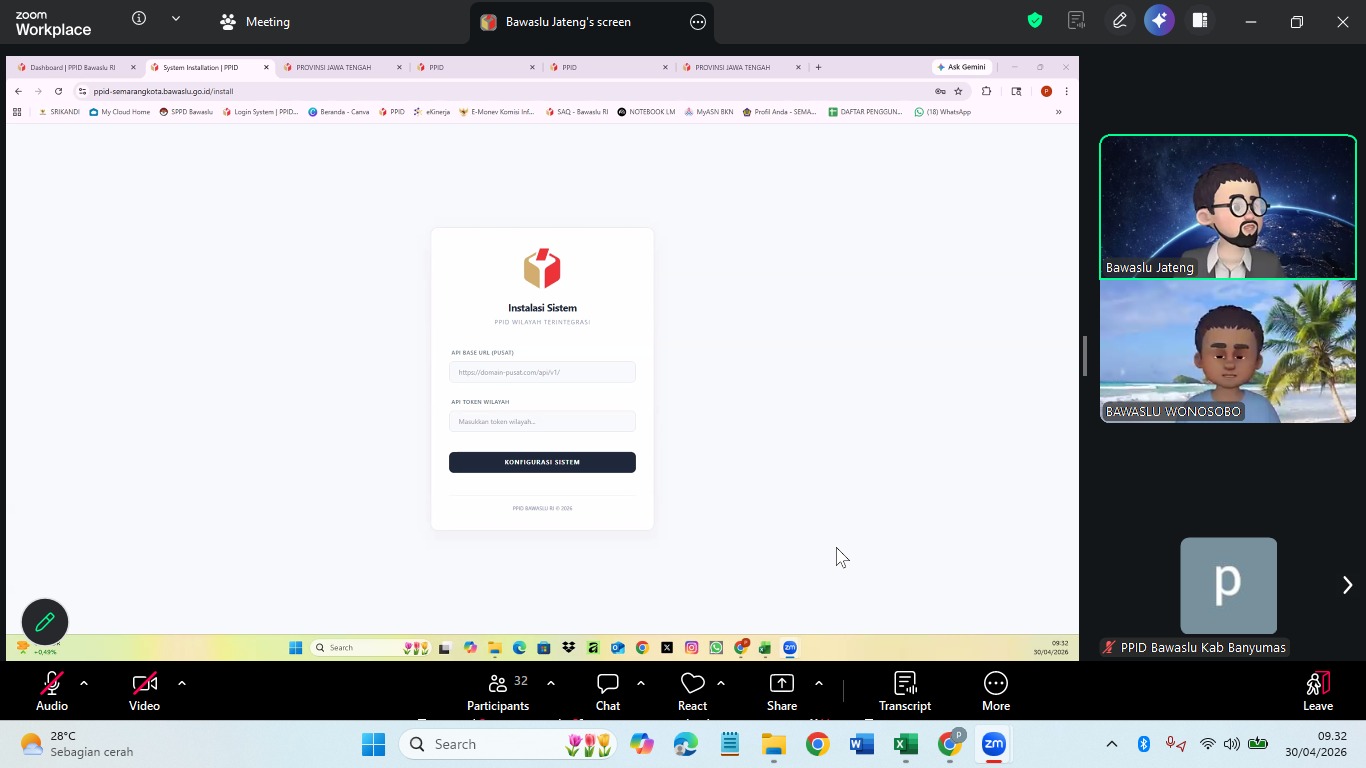Switch to first PROVINSI JAWA TENGAH tab
Viewport: 1366px width, 768px height.
[x=340, y=67]
